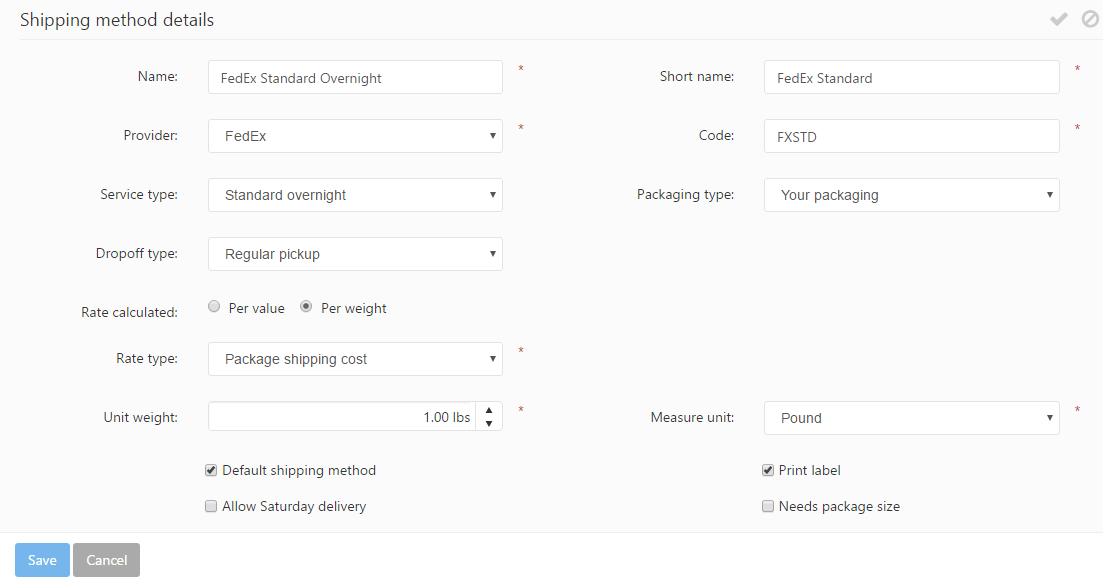This screenshot has height=586, width=1103.
Task: Increase unit weight with up arrow
Action: [488, 410]
